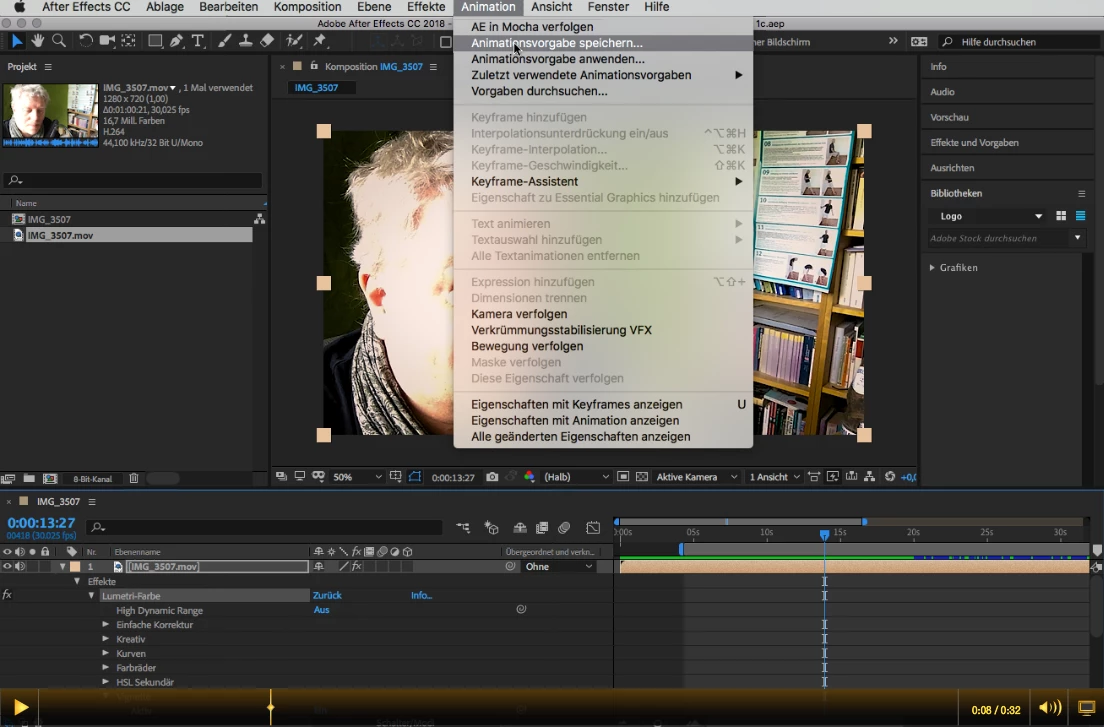1104x727 pixels.
Task: Open the Ohne parent layer dropdown
Action: pyautogui.click(x=559, y=567)
